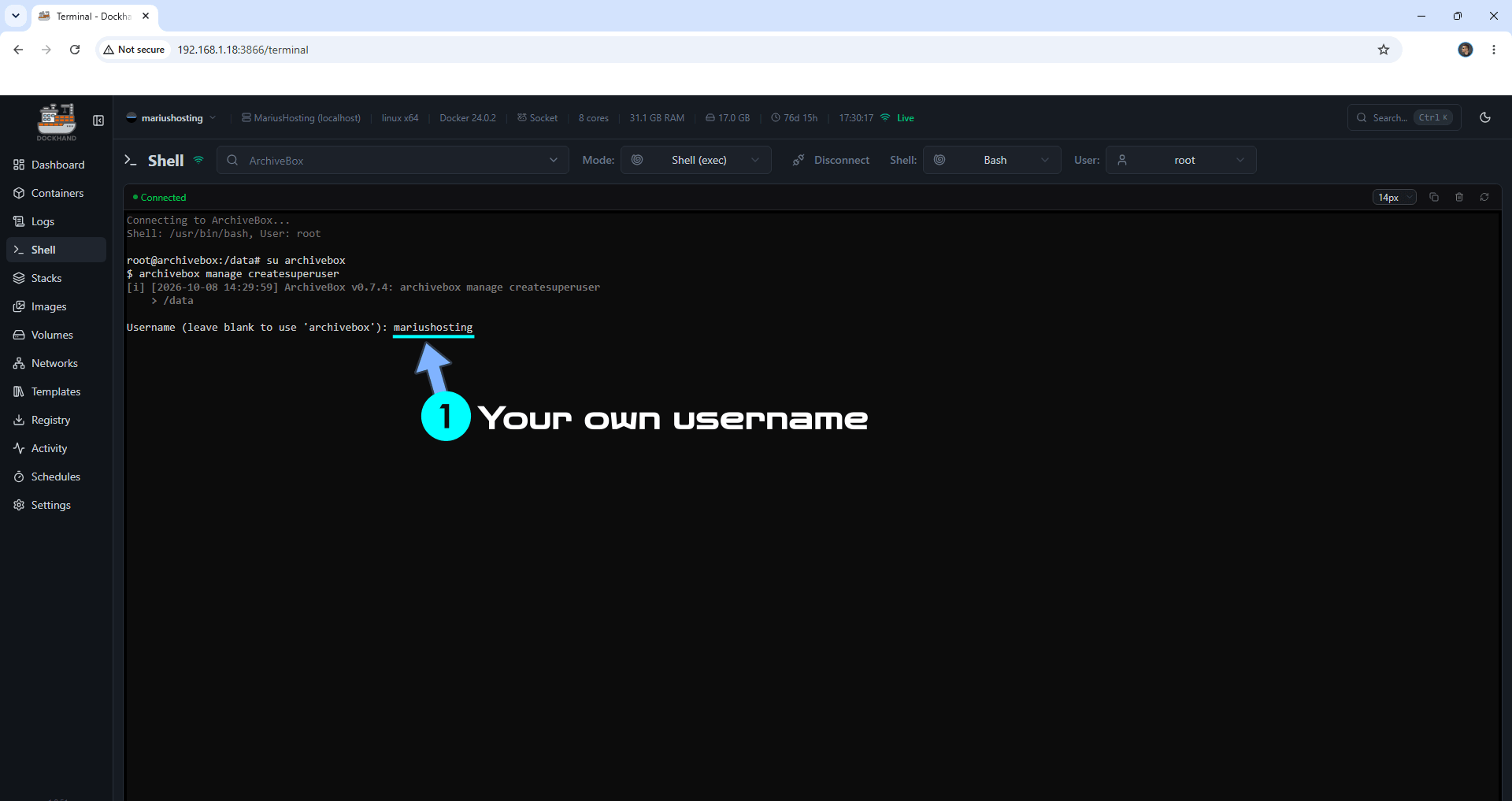Open the Activity section
The image size is (1512, 801).
(x=56, y=448)
